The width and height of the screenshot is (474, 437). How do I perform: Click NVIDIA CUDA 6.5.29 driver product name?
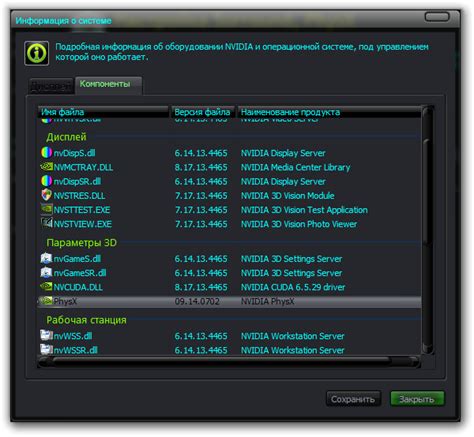[x=293, y=287]
